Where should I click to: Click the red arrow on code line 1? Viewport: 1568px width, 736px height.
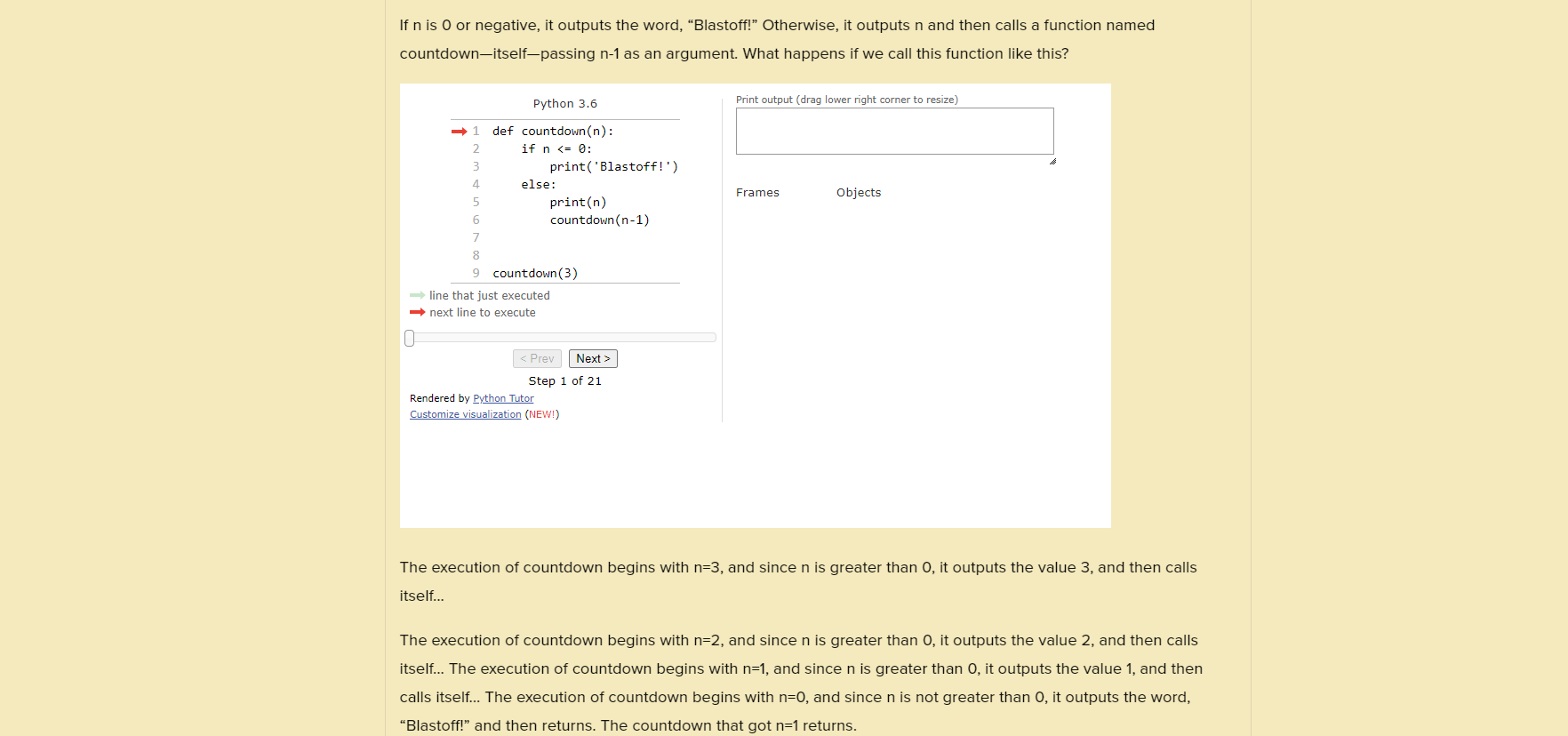click(459, 132)
